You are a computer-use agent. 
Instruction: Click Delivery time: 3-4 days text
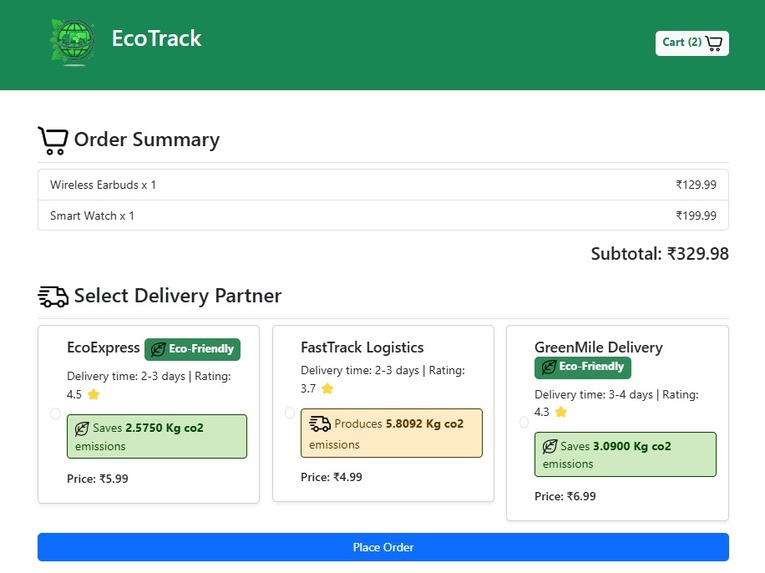[x=593, y=394]
